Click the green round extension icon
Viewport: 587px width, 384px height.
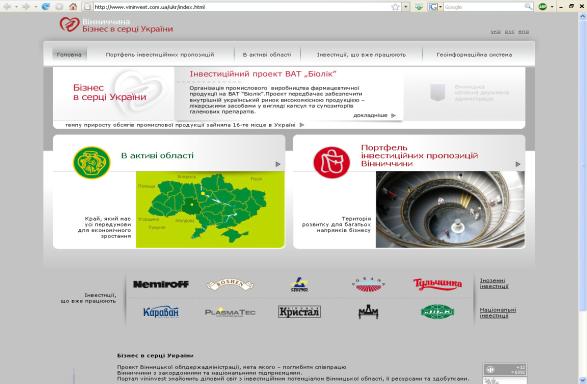542,7
